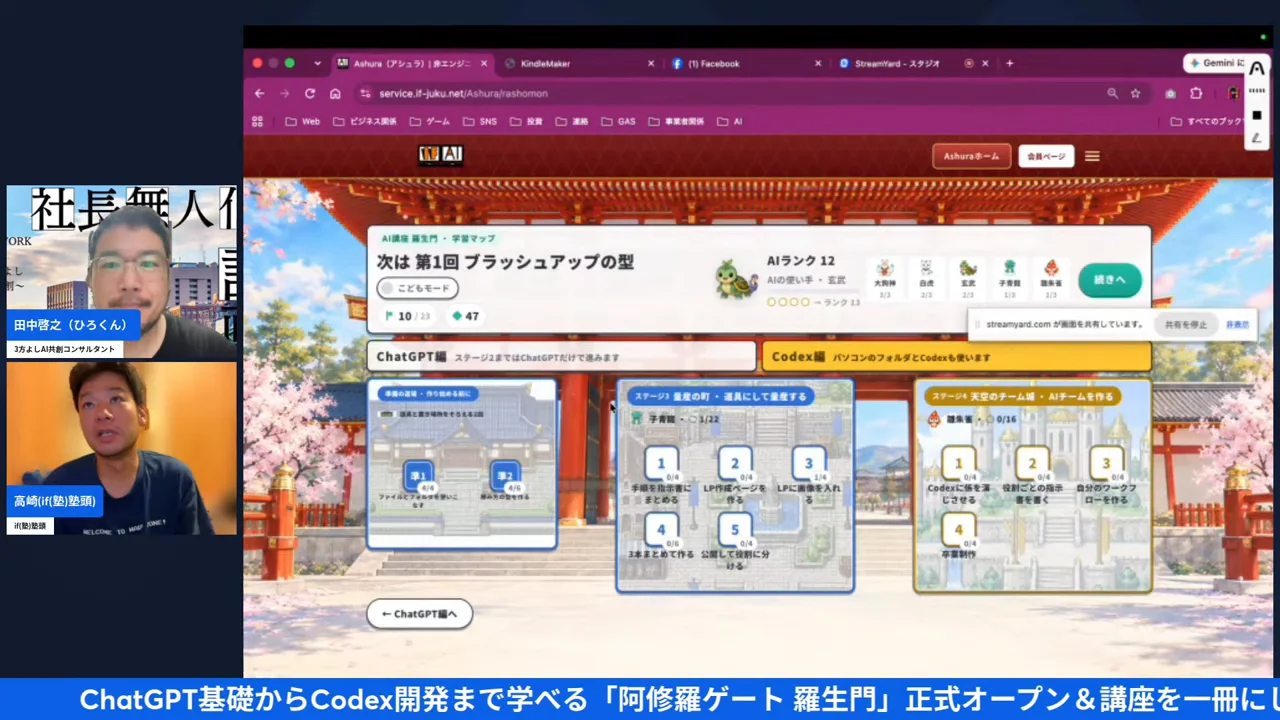Screen dimensions: 1280x720
Task: Switch to the Ashura (アシュラ) browser tab
Action: click(410, 63)
